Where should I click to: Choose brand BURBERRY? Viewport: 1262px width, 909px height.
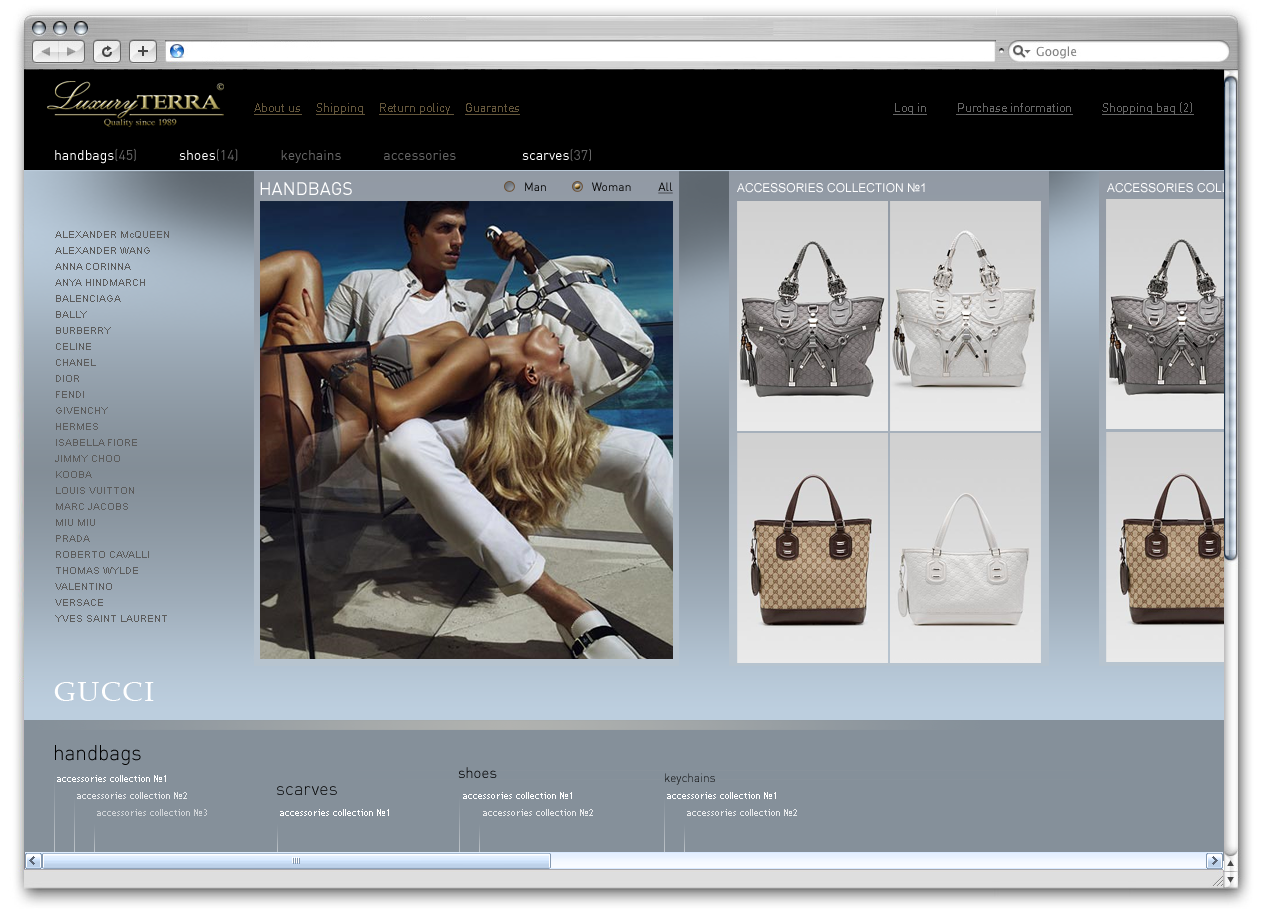coord(83,330)
